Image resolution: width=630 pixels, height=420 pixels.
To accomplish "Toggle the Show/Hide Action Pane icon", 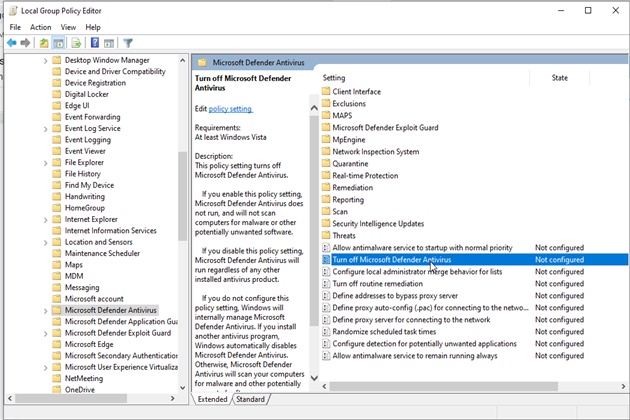I will pyautogui.click(x=108, y=43).
